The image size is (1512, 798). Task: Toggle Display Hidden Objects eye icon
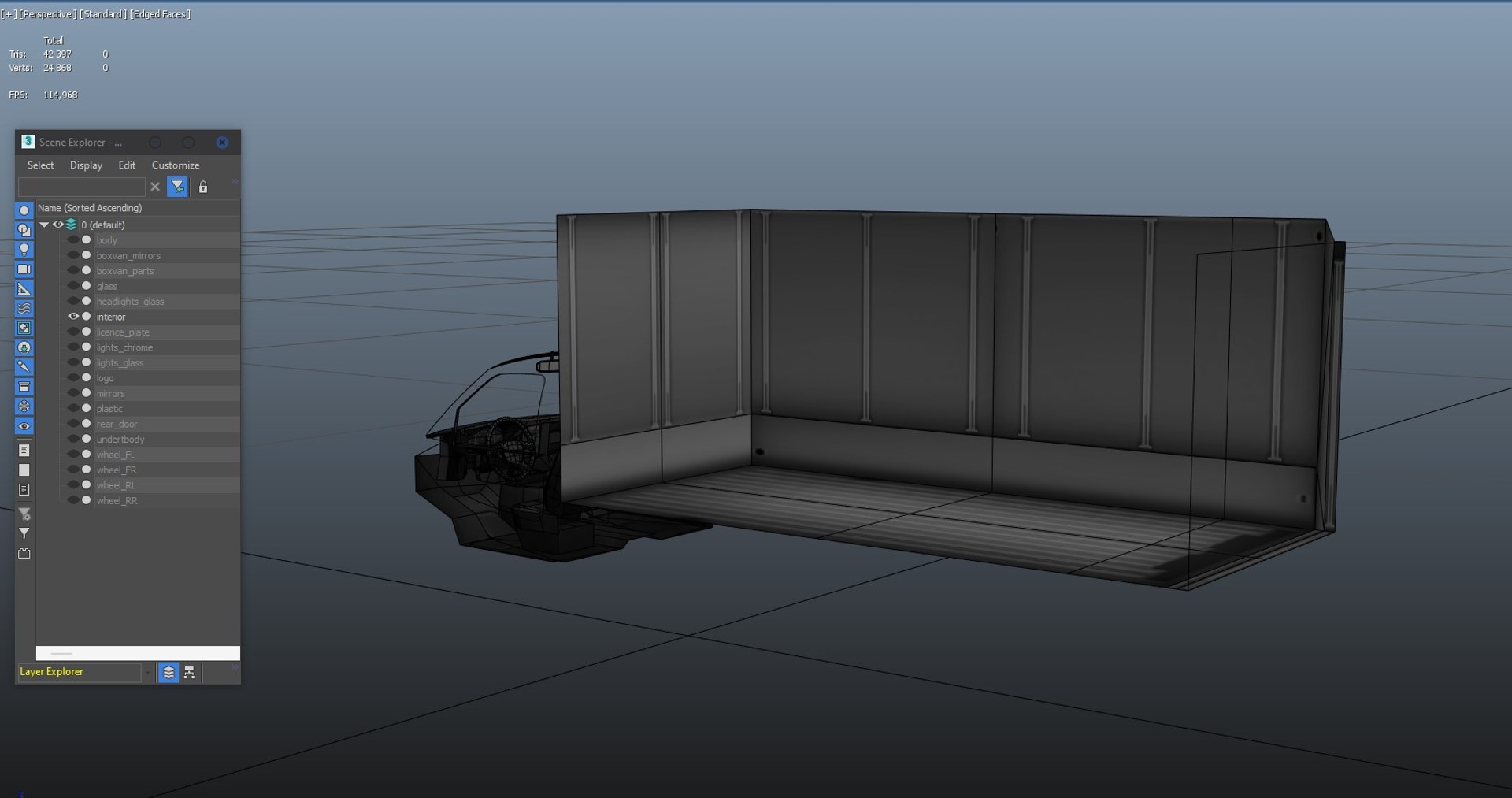point(24,426)
